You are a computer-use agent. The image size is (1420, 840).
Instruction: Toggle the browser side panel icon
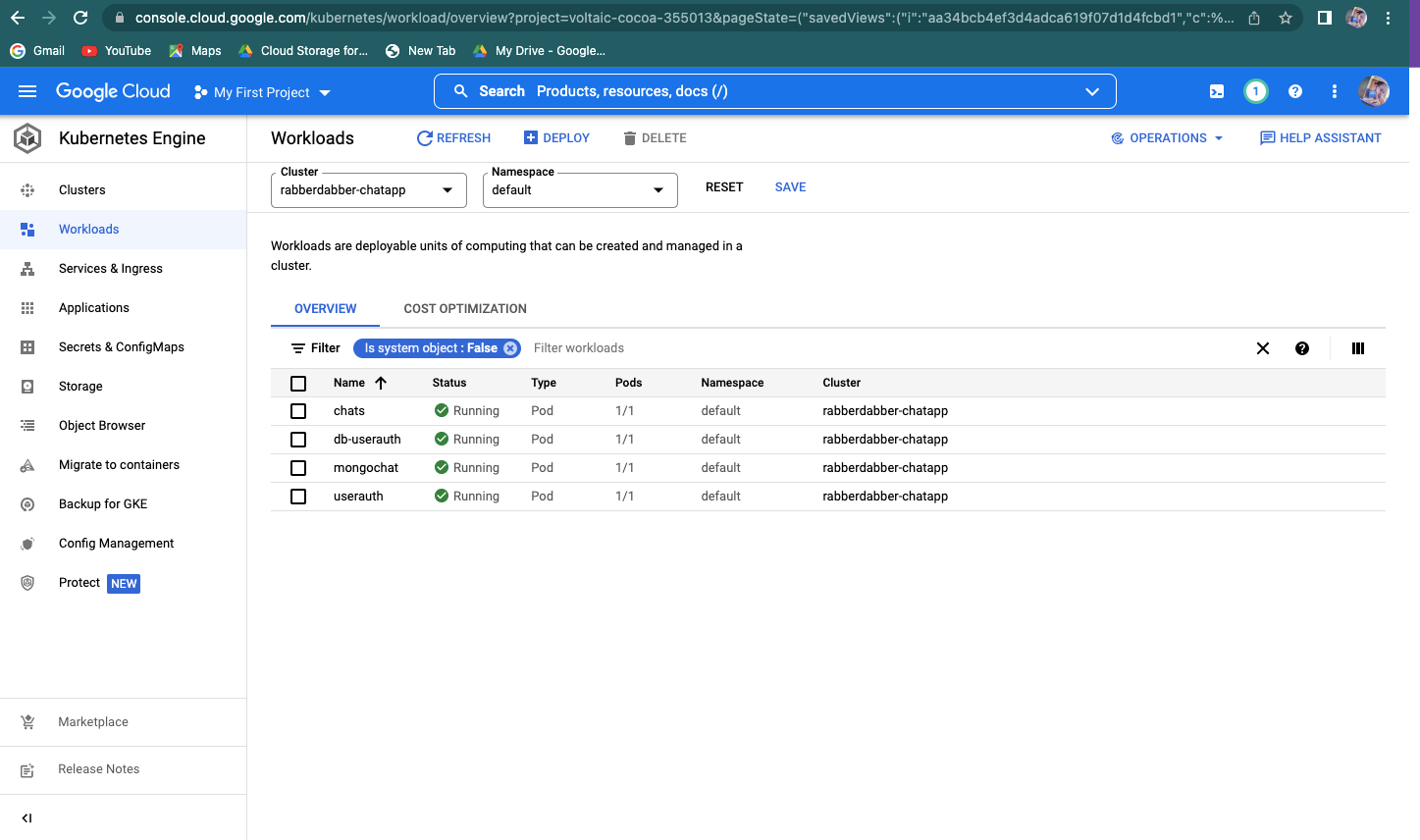coord(1324,18)
